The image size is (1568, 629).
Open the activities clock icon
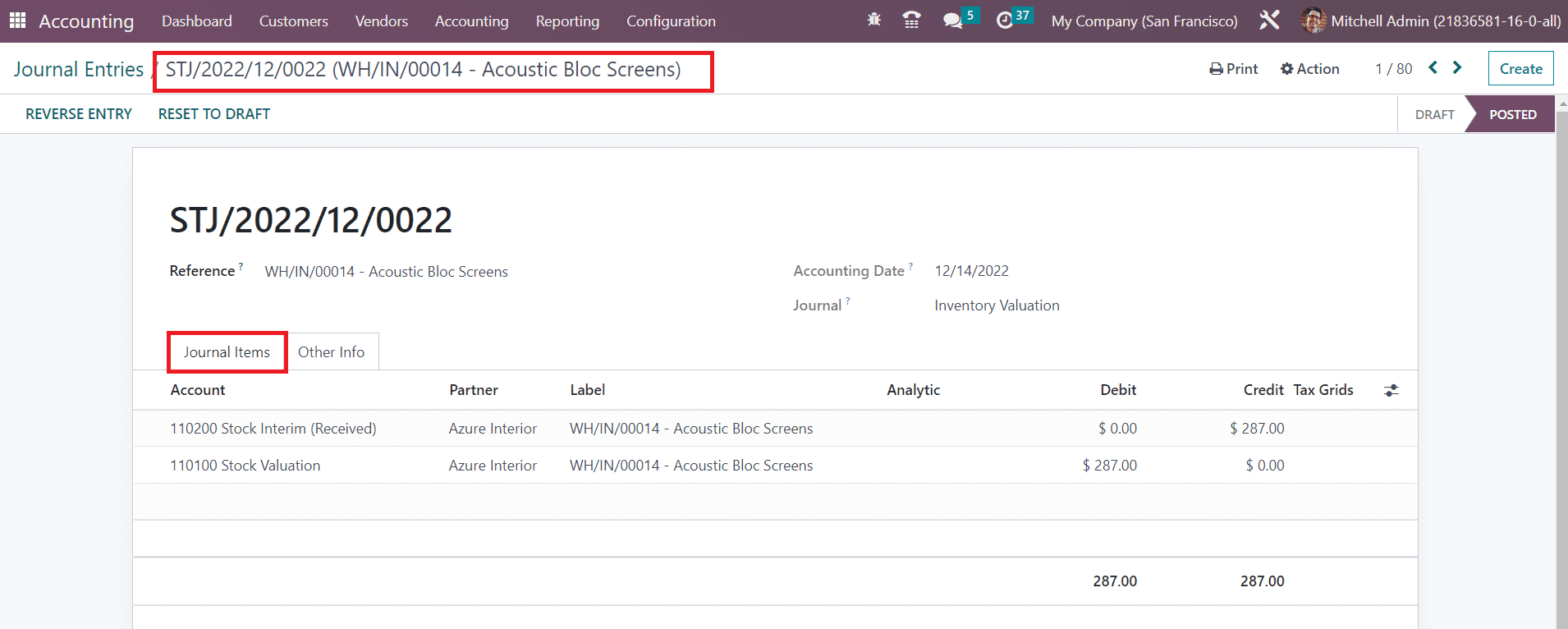[1005, 20]
